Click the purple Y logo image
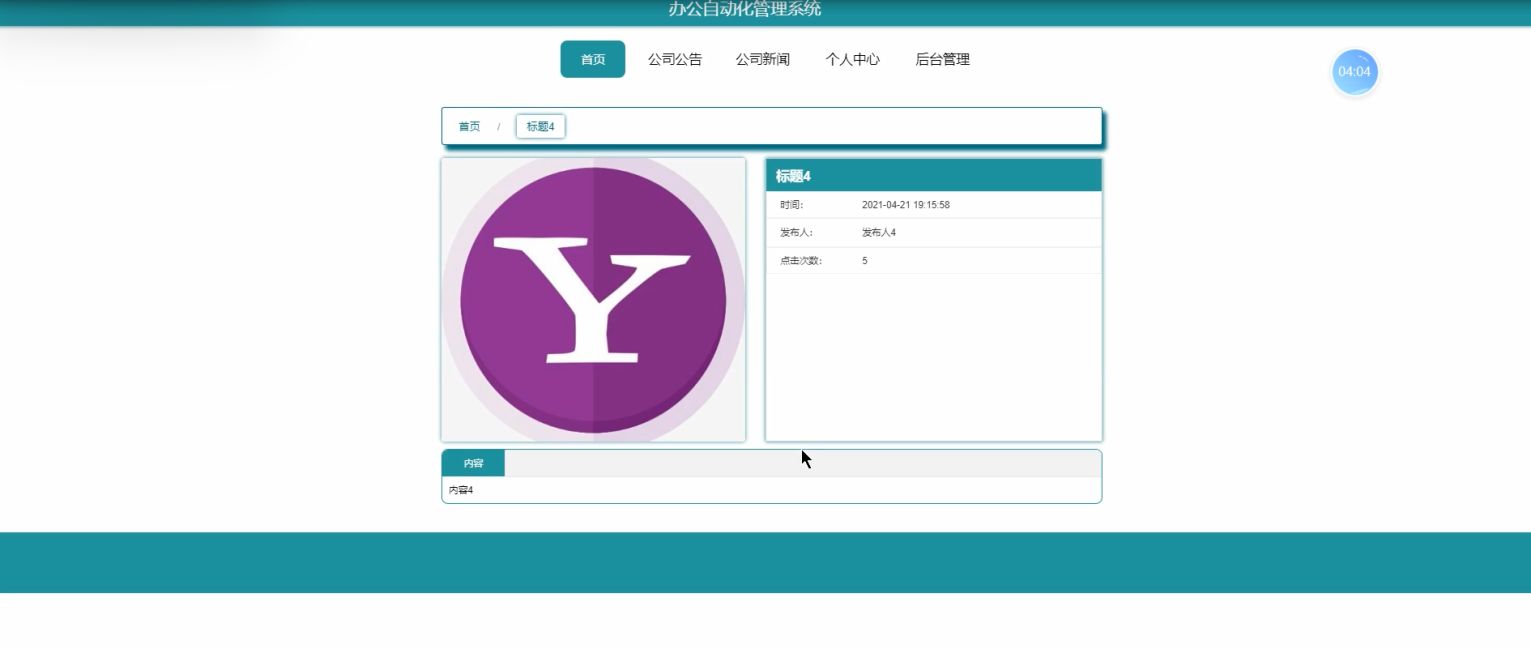 point(593,299)
